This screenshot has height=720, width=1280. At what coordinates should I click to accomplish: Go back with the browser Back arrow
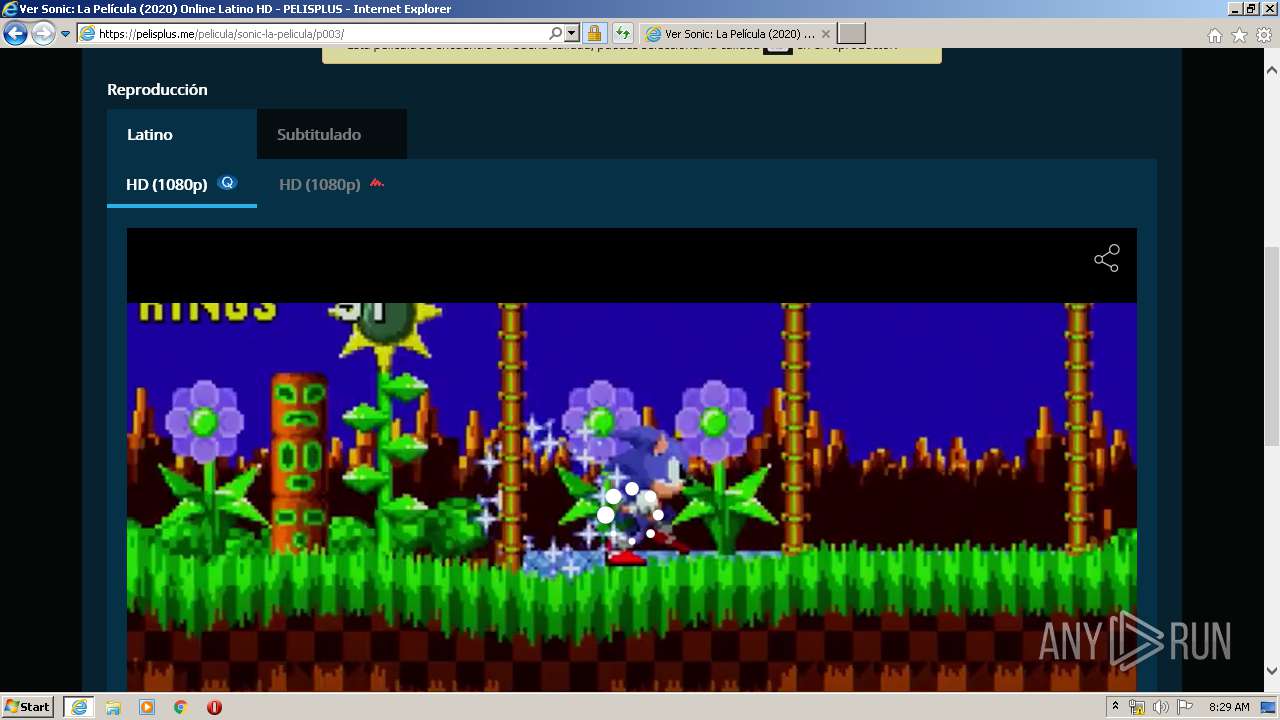[x=15, y=34]
